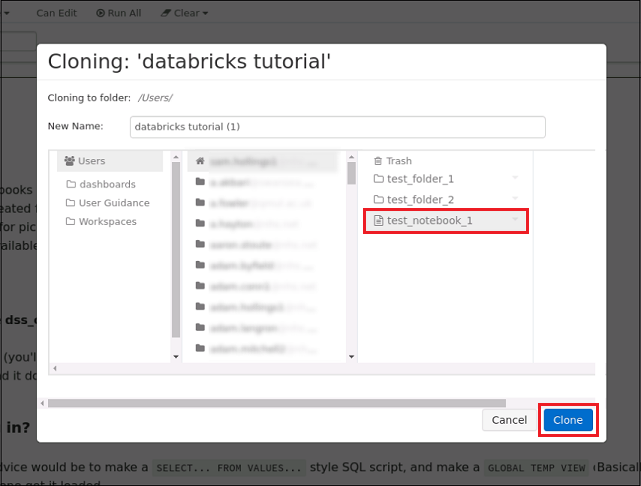Open the Workspaces folder
The image size is (641, 486).
pos(101,222)
